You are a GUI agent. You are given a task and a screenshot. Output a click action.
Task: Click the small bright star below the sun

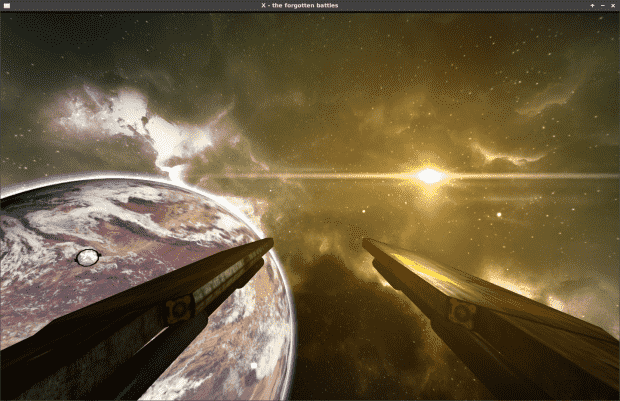pos(499,214)
